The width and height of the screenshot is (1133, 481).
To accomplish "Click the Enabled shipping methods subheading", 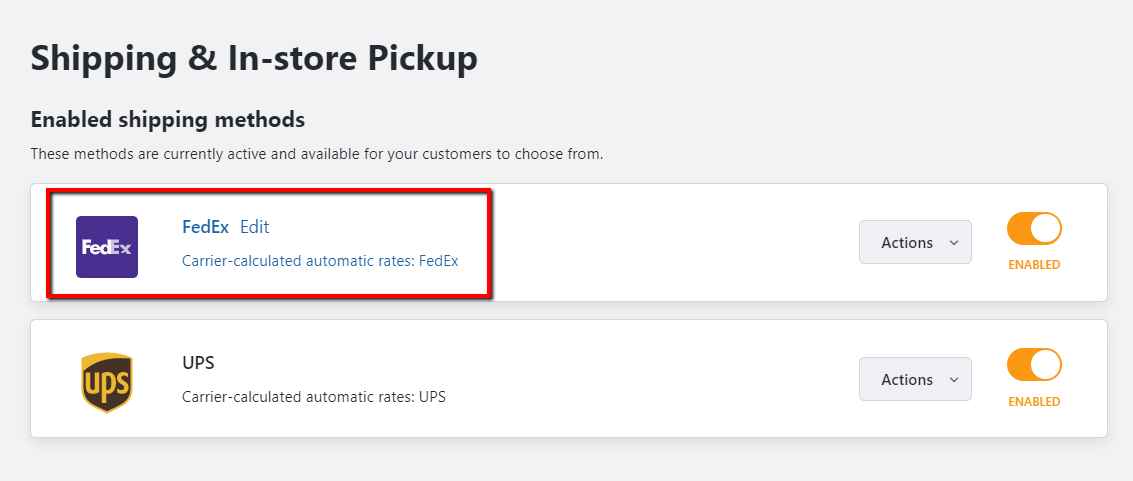I will click(167, 120).
